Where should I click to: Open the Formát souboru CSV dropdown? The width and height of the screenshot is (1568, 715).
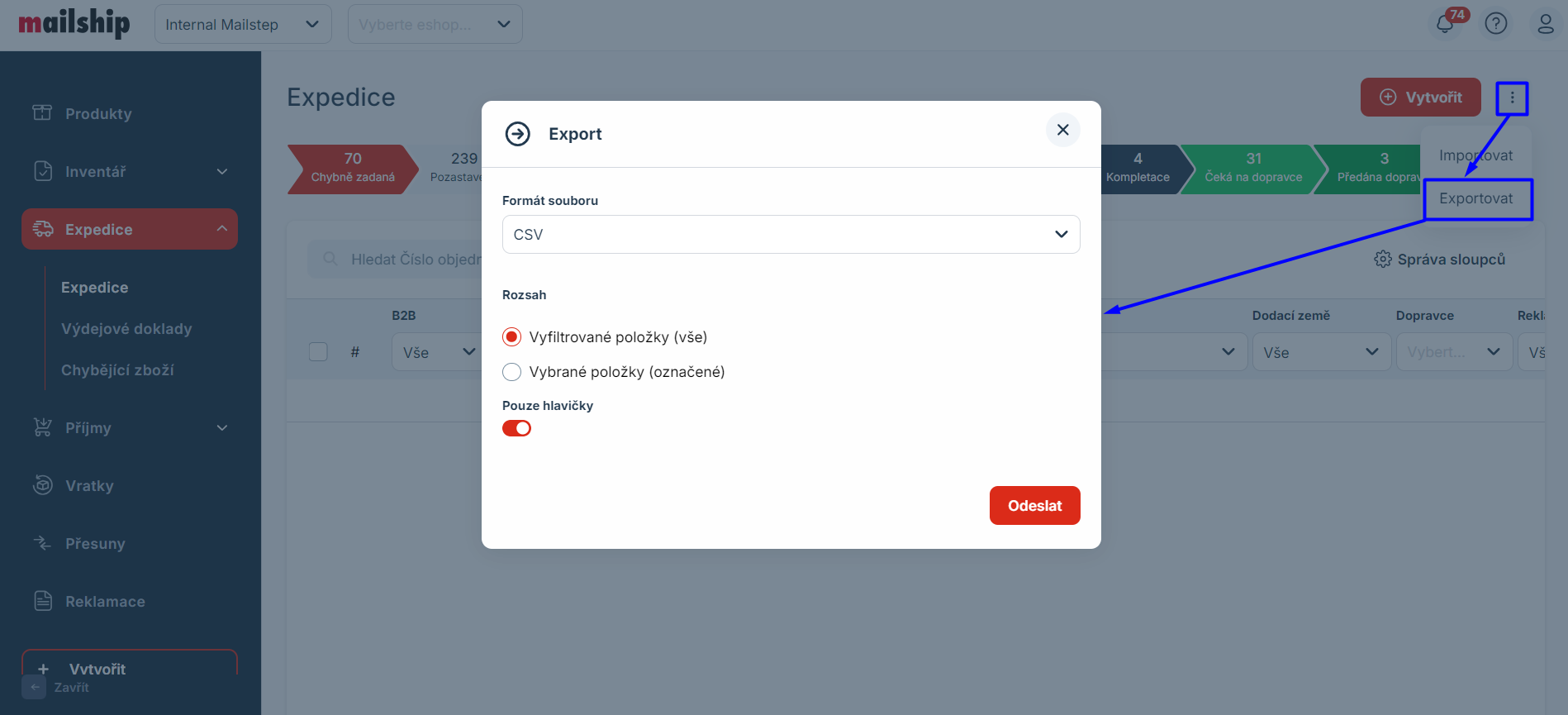click(791, 235)
